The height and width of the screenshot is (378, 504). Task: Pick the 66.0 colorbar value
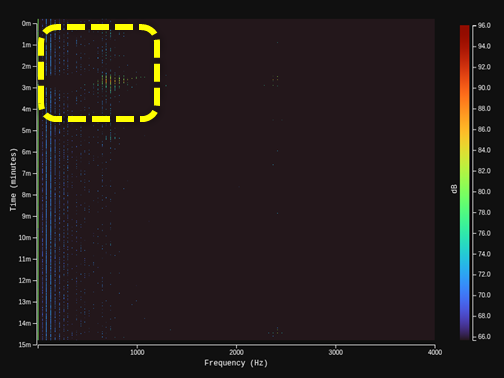(x=484, y=337)
